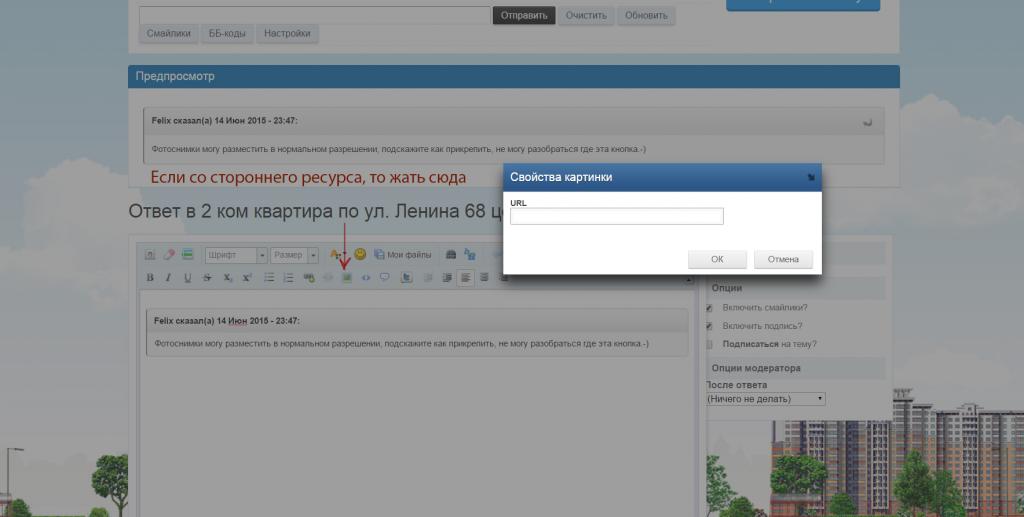Open the 'Размер' size dropdown
This screenshot has height=517, width=1024.
pyautogui.click(x=295, y=255)
